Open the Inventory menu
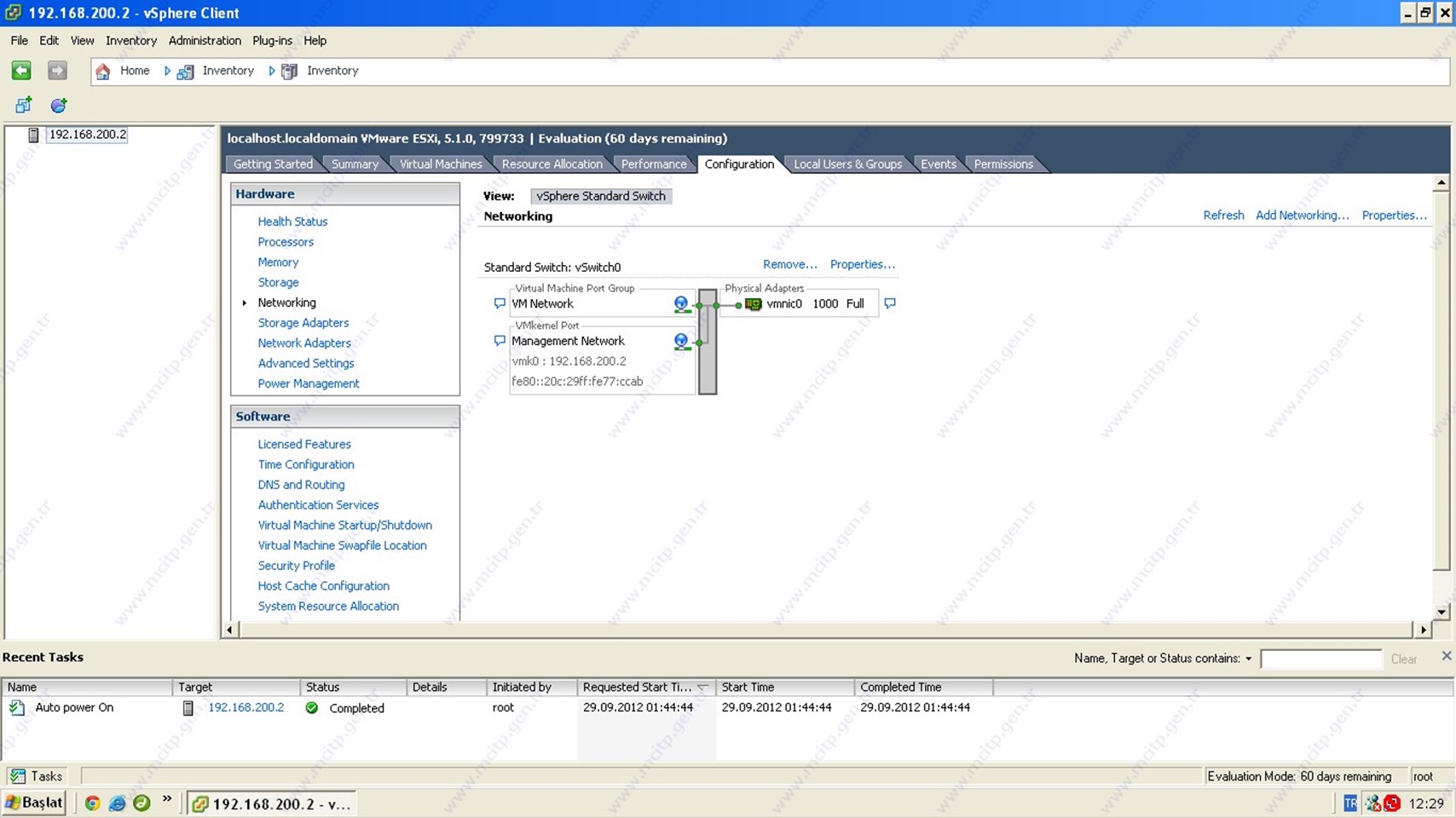The image size is (1456, 818). point(131,40)
